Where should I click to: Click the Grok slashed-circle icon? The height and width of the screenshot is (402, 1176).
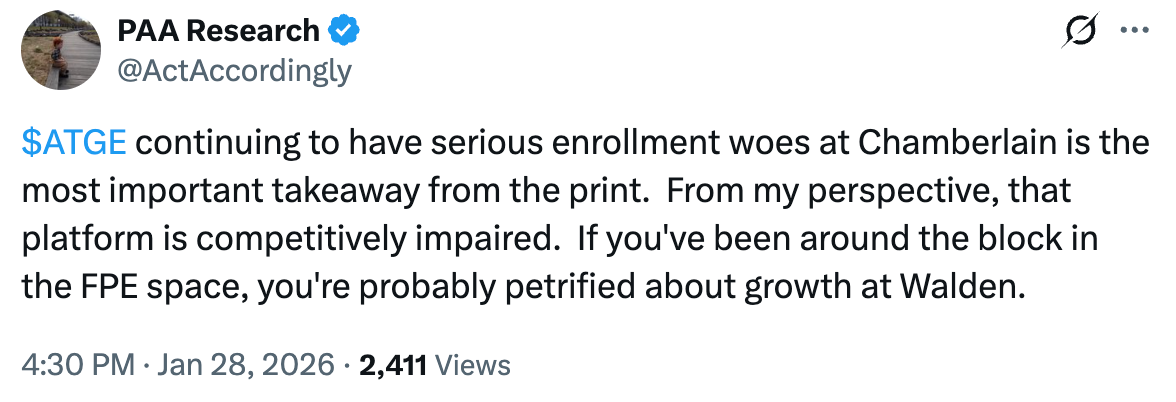click(1084, 32)
